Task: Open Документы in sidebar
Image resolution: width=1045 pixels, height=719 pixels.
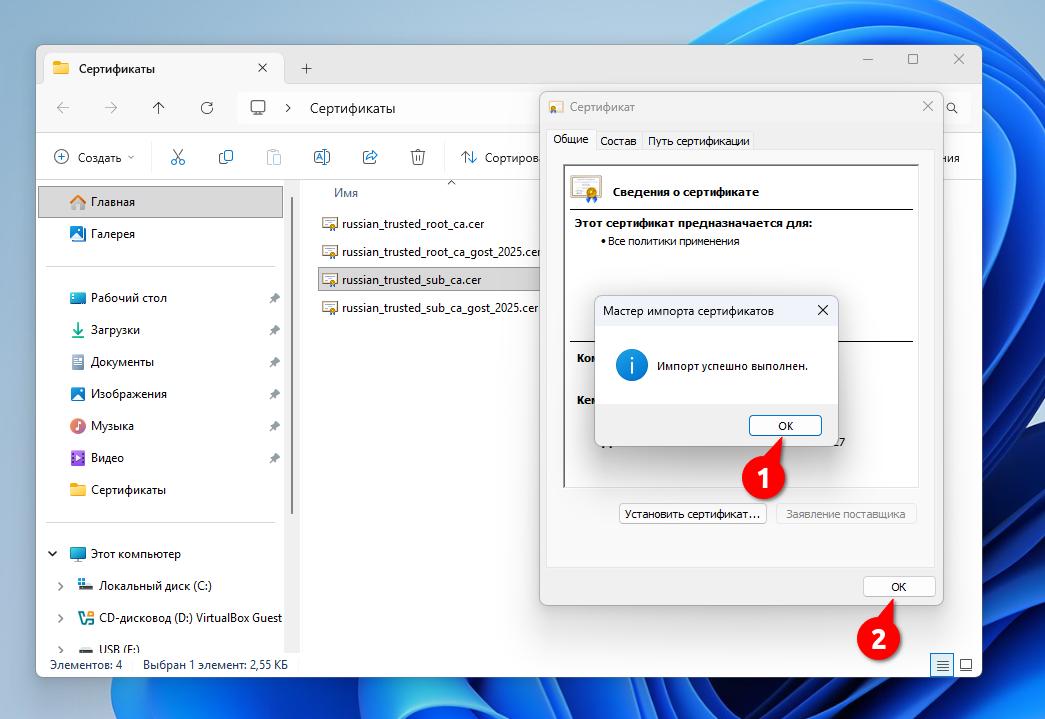Action: tap(122, 362)
